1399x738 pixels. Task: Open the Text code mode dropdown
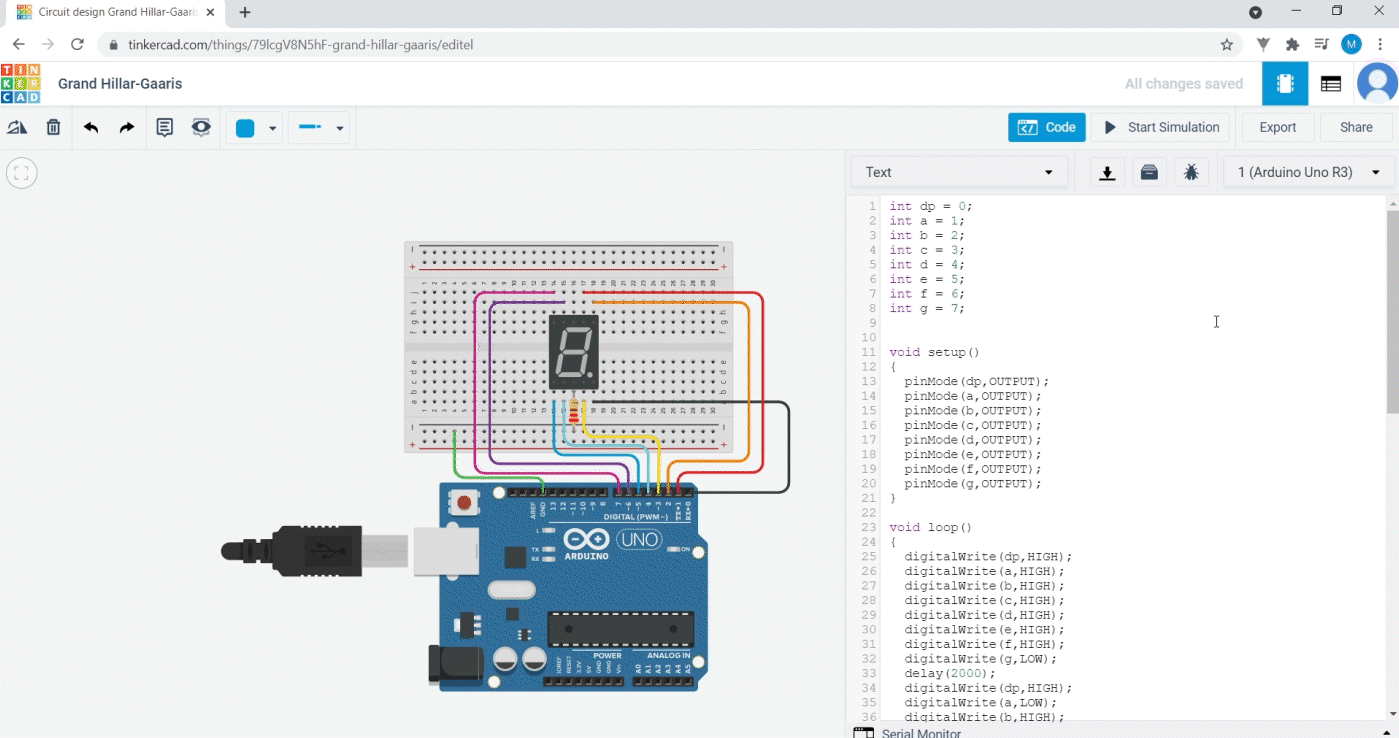tap(959, 172)
